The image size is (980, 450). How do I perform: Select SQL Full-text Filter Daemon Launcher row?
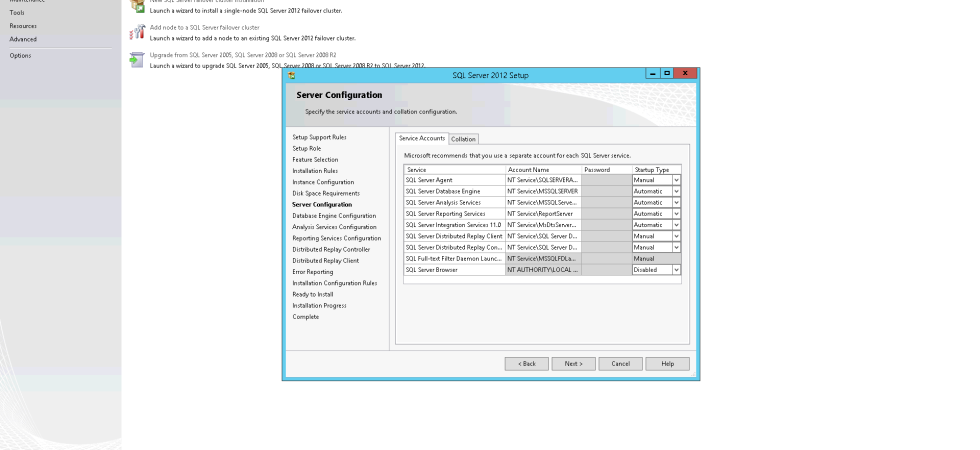click(x=454, y=259)
